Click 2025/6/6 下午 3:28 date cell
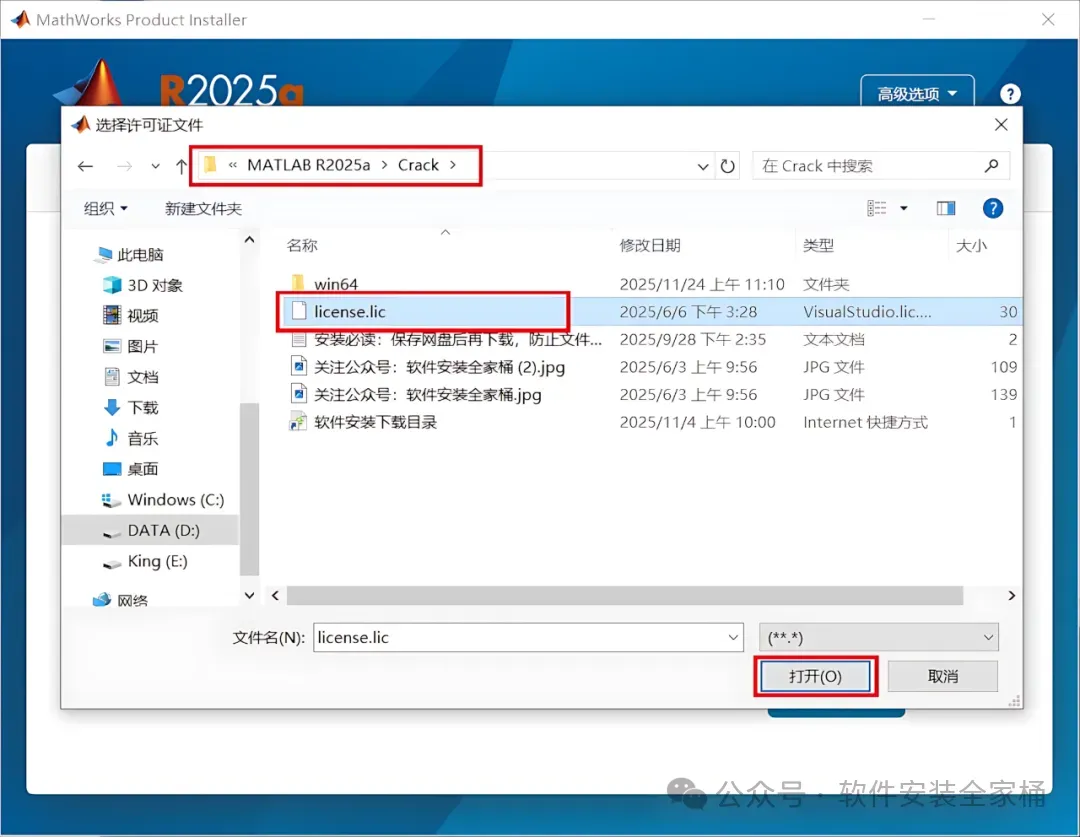Image resolution: width=1080 pixels, height=837 pixels. click(688, 311)
